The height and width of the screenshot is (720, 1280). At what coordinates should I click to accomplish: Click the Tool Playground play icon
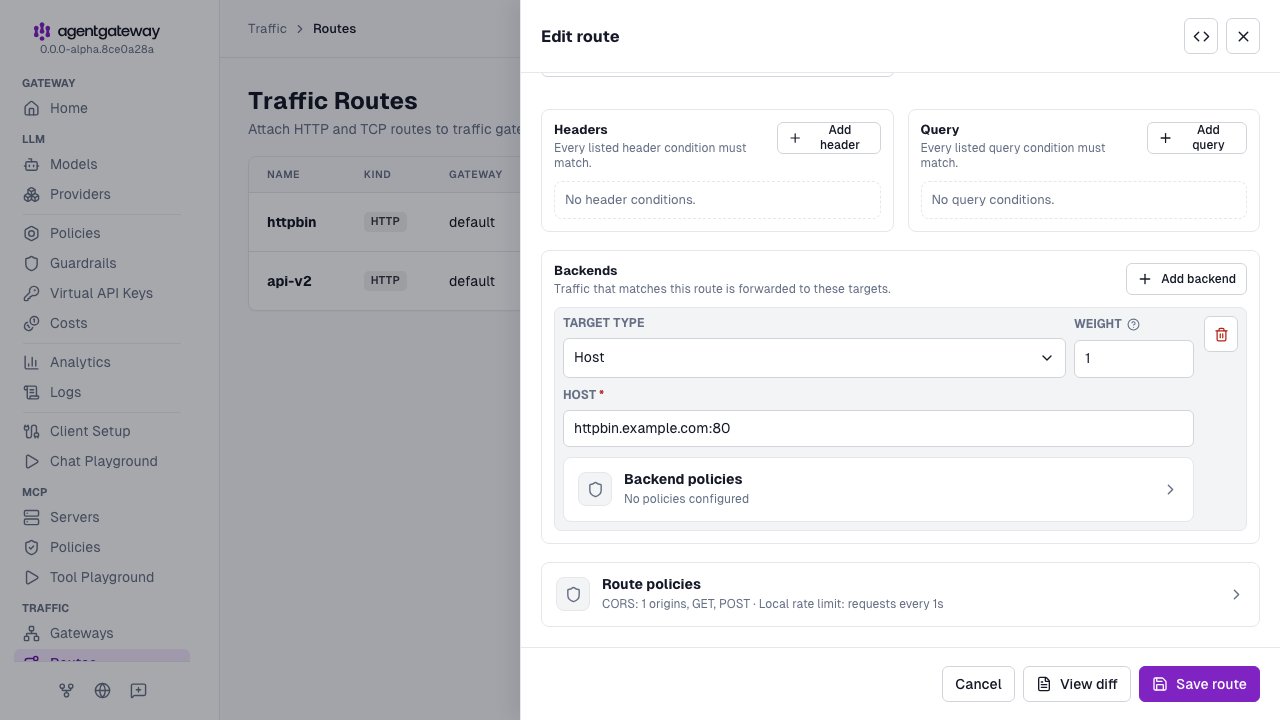click(x=31, y=577)
